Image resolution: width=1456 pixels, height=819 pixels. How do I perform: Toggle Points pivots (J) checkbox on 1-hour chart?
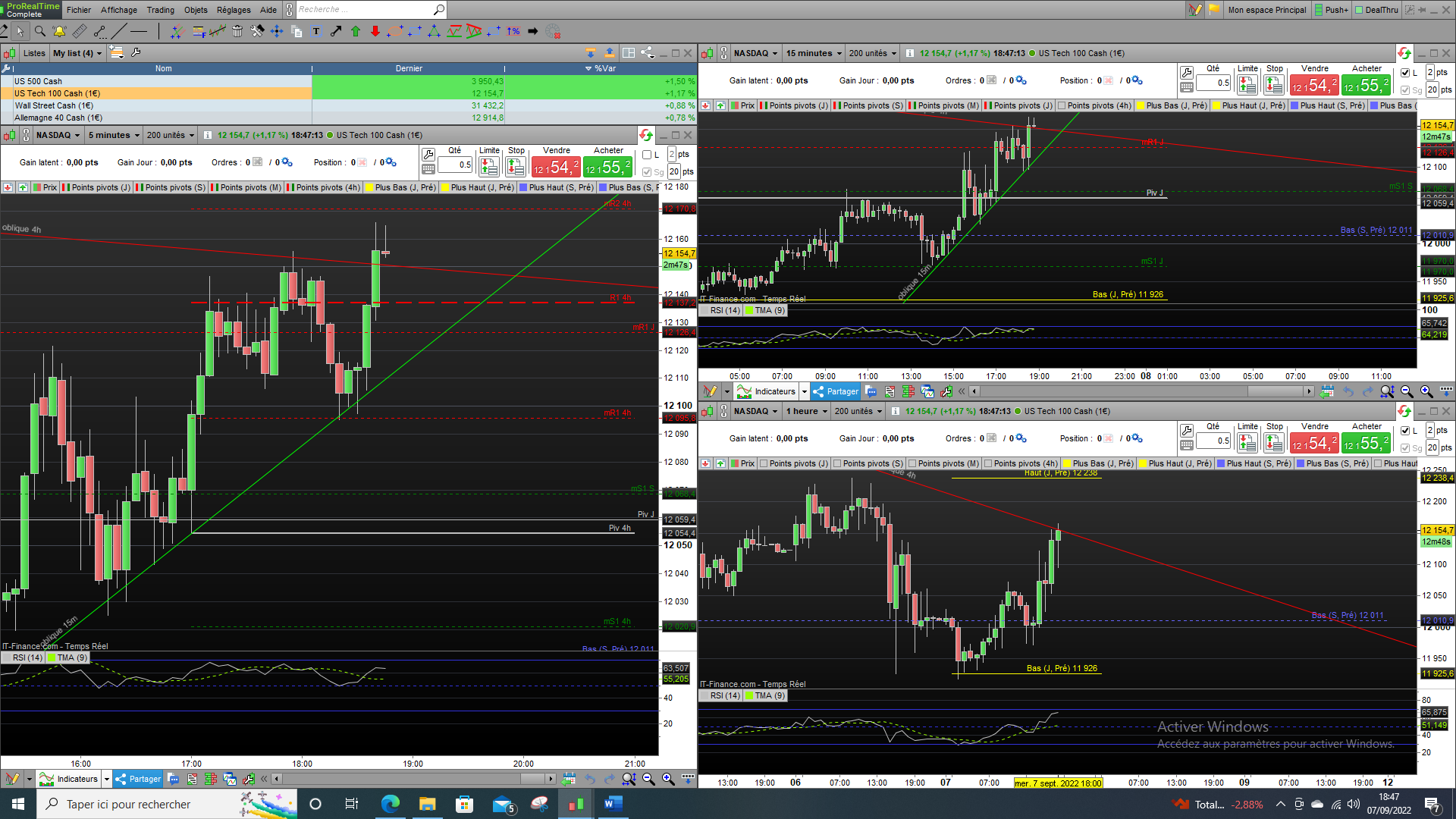[x=764, y=463]
